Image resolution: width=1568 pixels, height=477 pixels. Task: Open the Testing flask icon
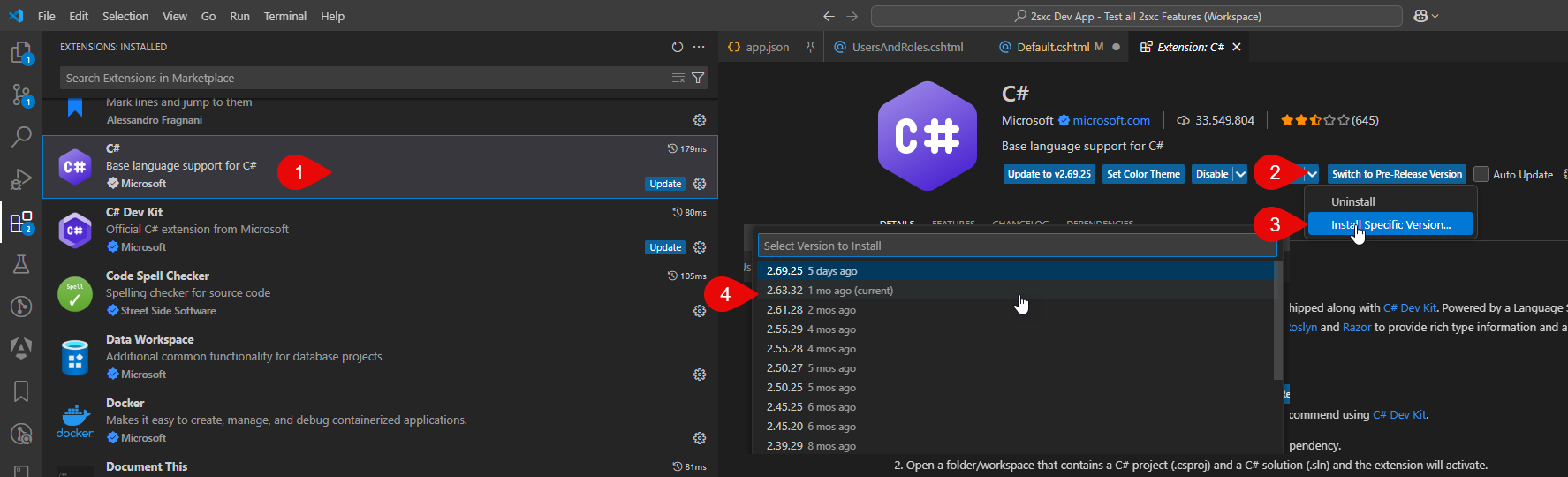point(21,264)
